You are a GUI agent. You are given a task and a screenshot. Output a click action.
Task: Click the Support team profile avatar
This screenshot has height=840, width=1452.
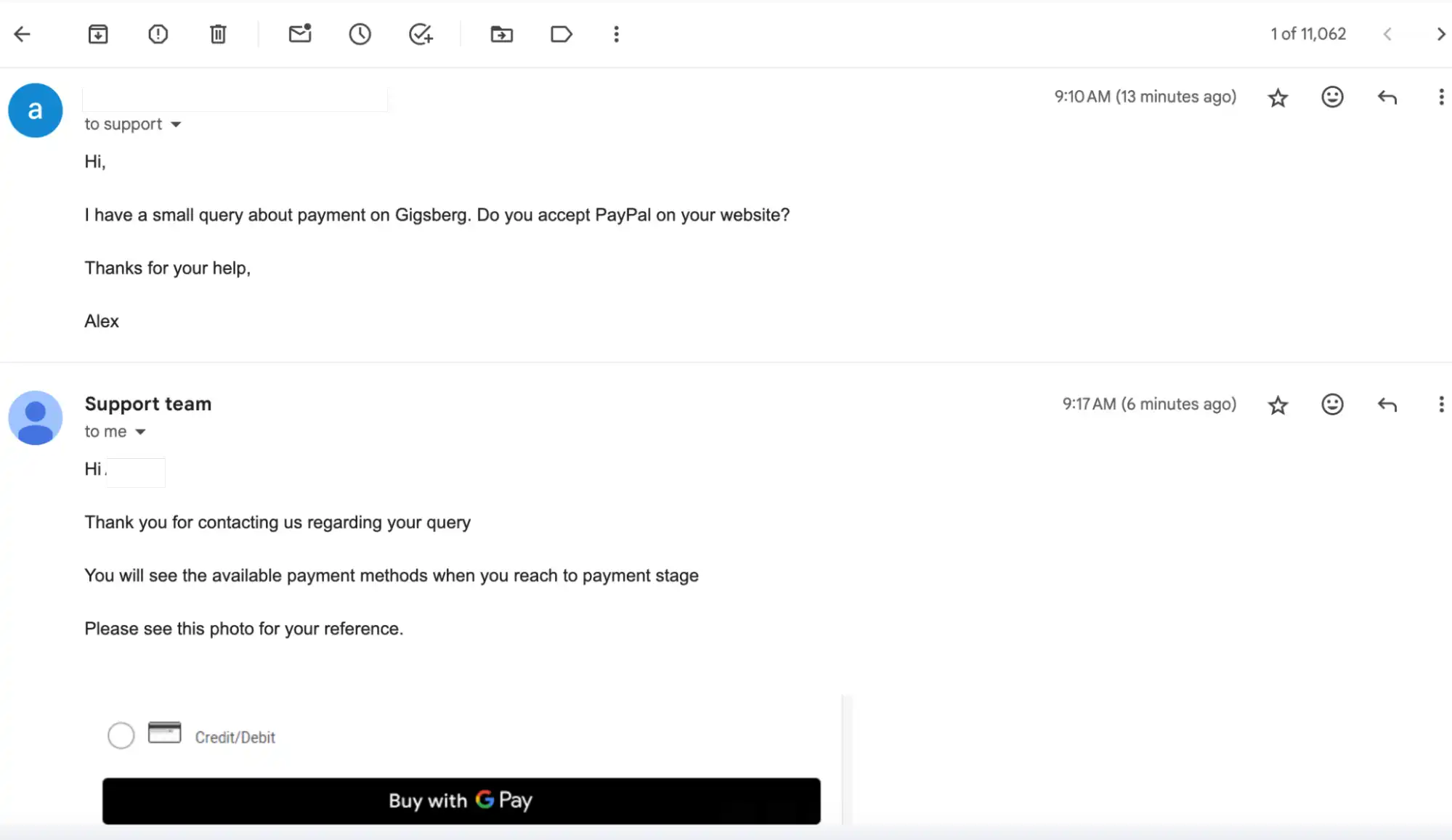tap(36, 418)
